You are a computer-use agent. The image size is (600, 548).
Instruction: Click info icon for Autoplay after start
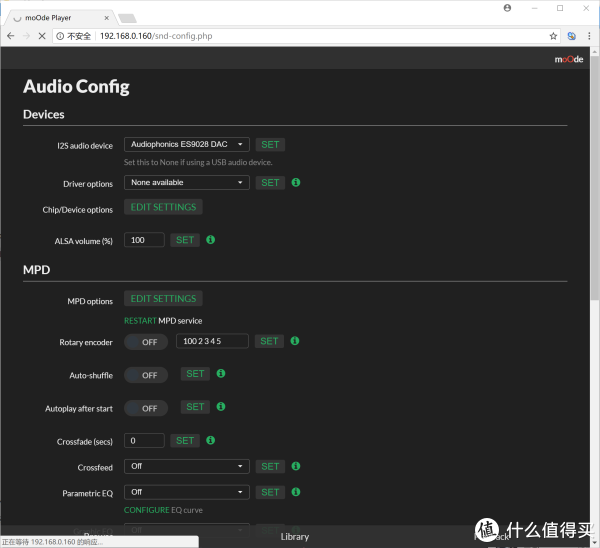click(221, 407)
